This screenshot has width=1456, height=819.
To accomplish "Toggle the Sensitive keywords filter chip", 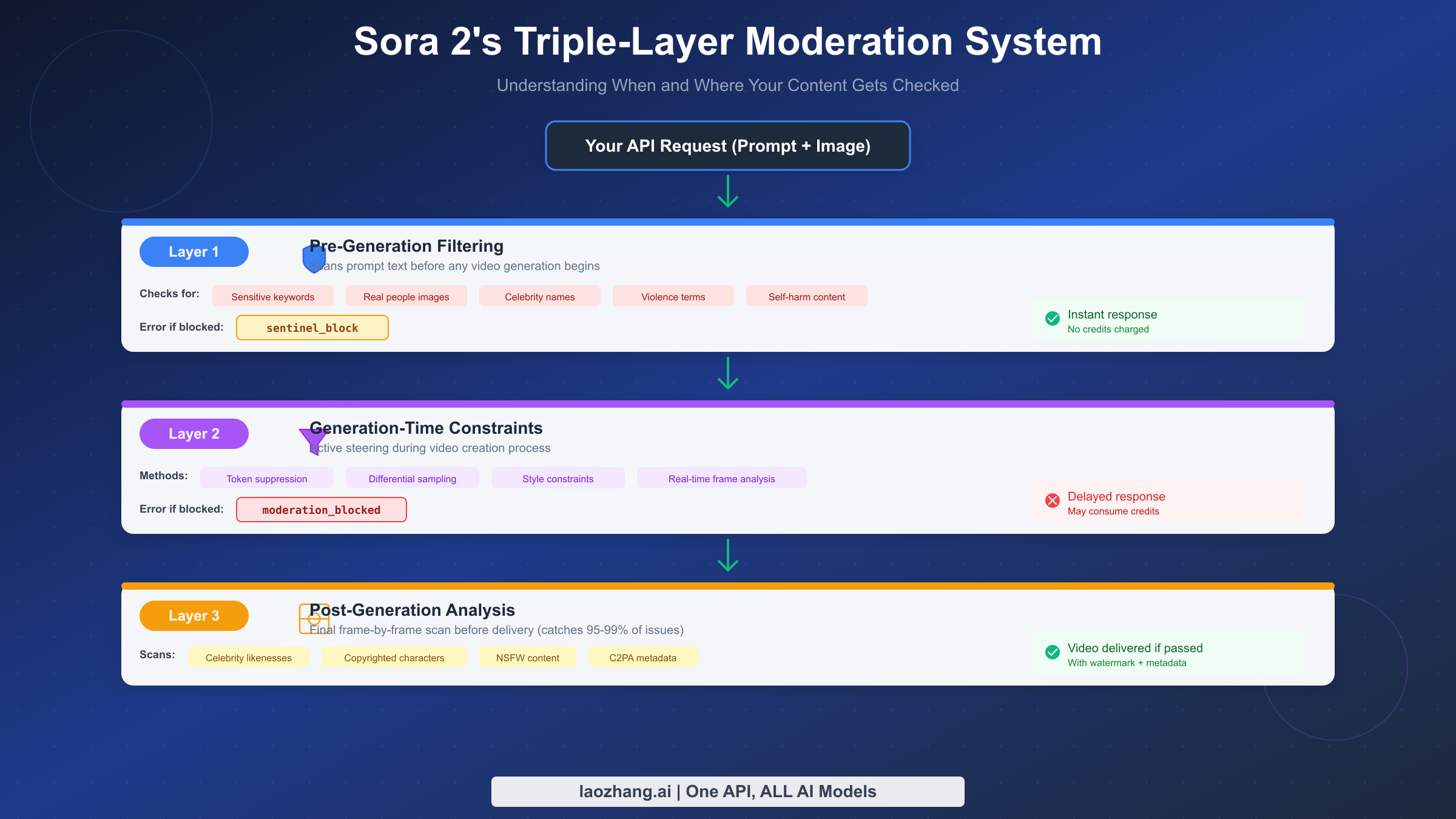I will [272, 296].
